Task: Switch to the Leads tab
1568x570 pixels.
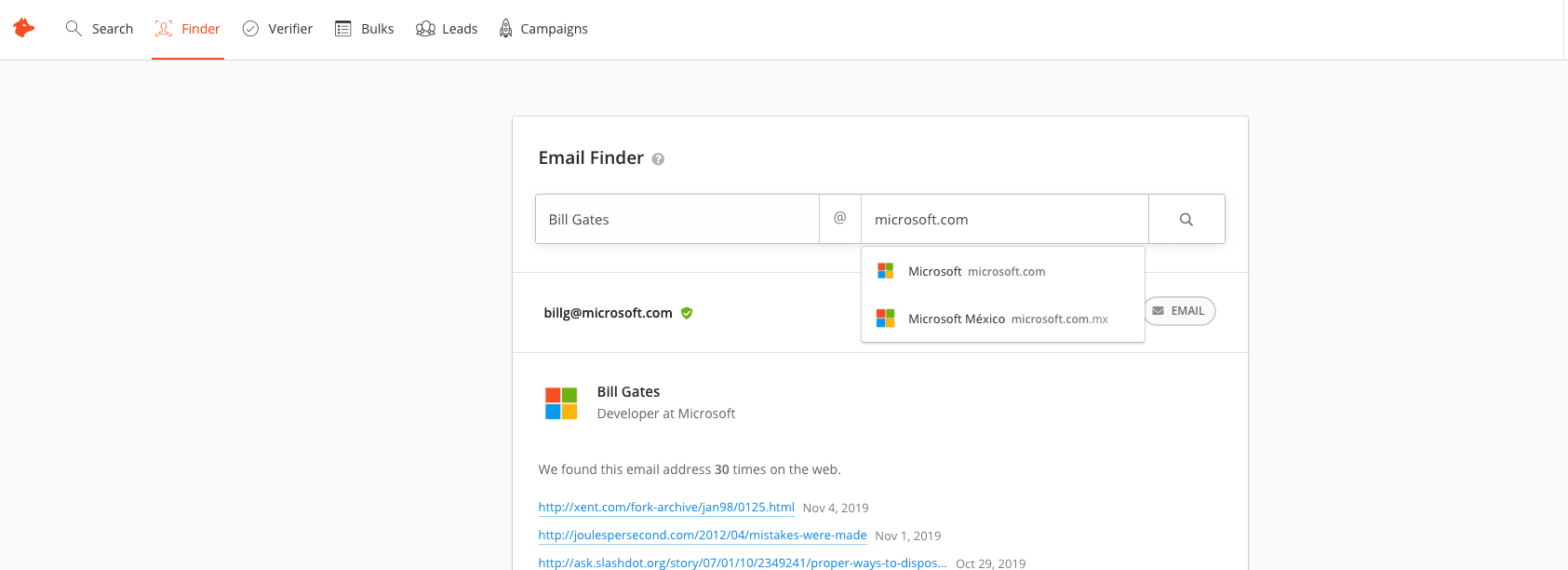Action: point(447,29)
